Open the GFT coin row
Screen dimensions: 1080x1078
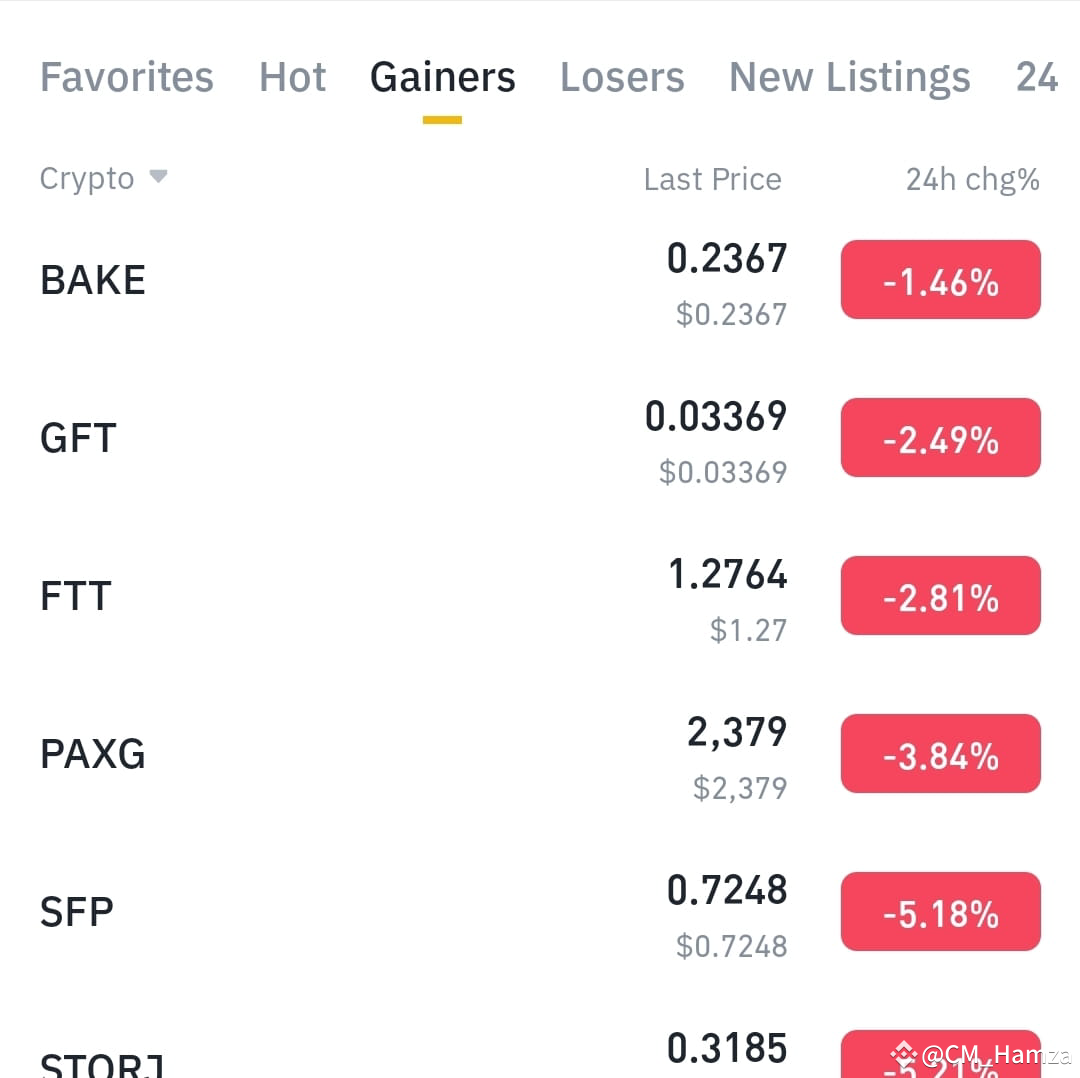click(540, 437)
